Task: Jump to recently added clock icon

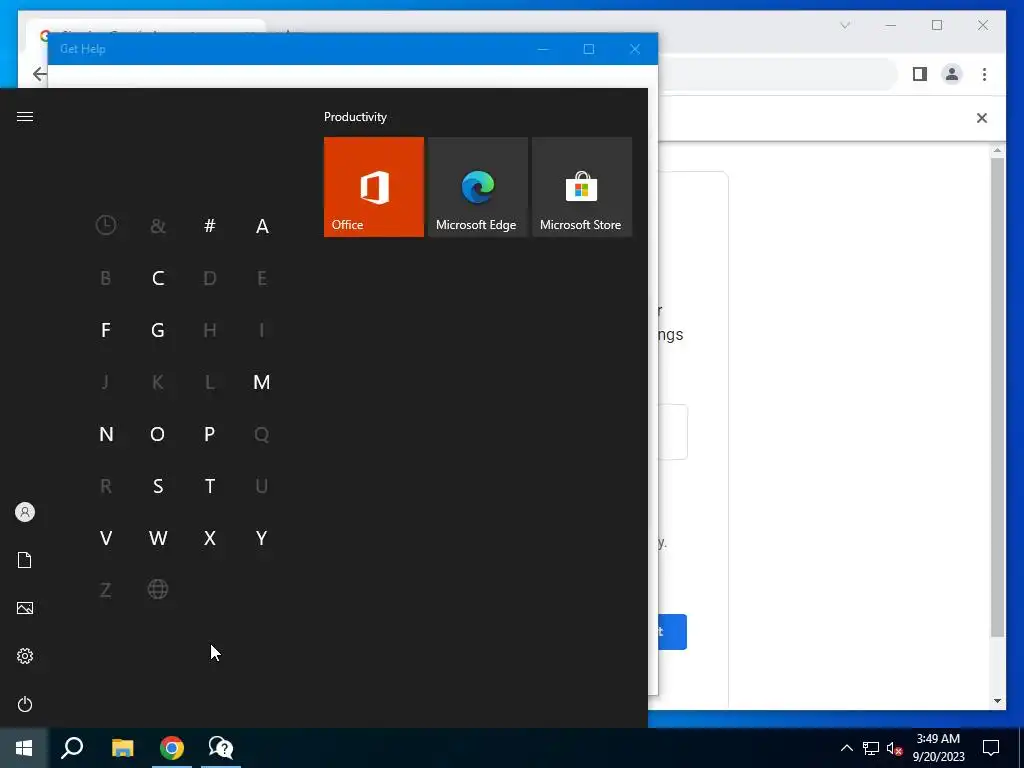Action: pos(106,225)
